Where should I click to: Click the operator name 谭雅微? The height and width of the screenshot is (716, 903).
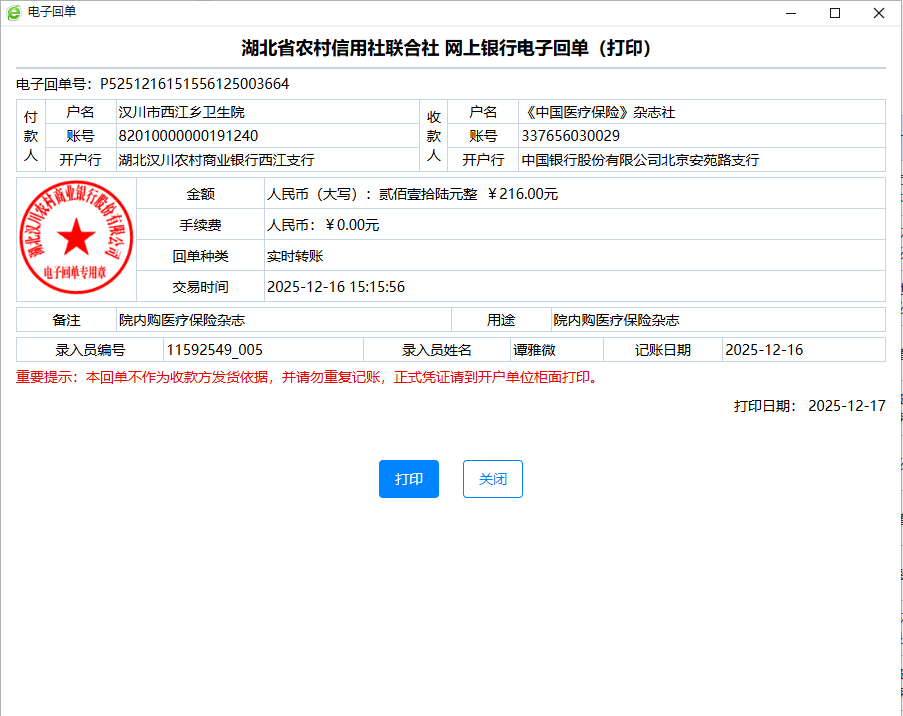(534, 350)
